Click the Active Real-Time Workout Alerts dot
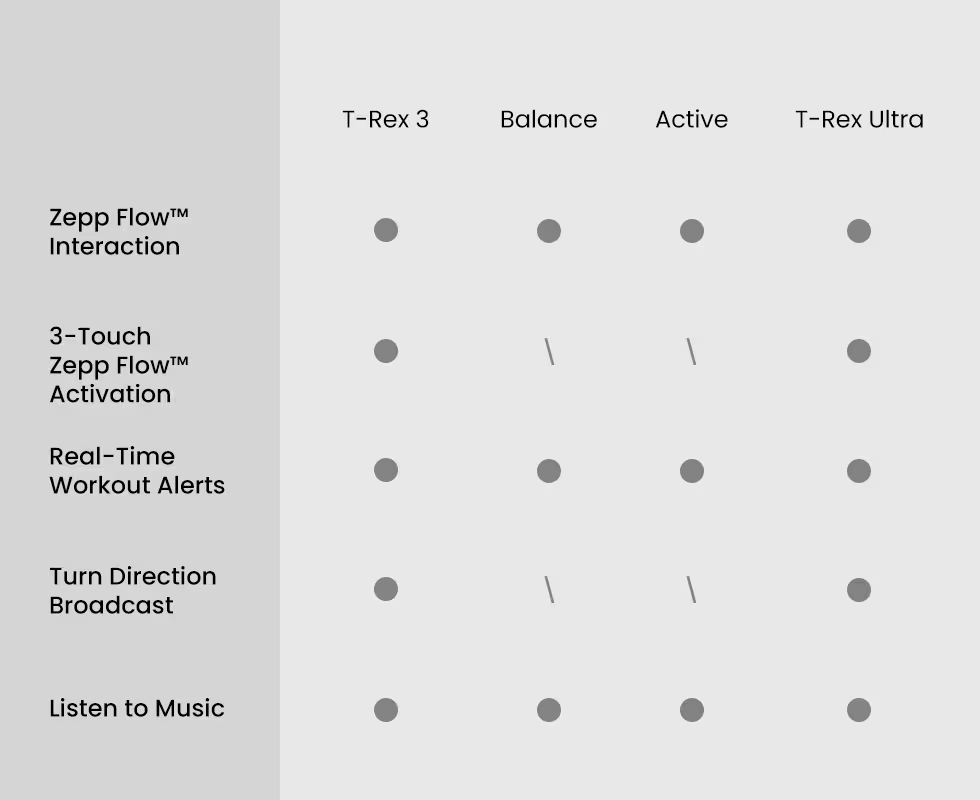This screenshot has width=980, height=800. point(692,471)
